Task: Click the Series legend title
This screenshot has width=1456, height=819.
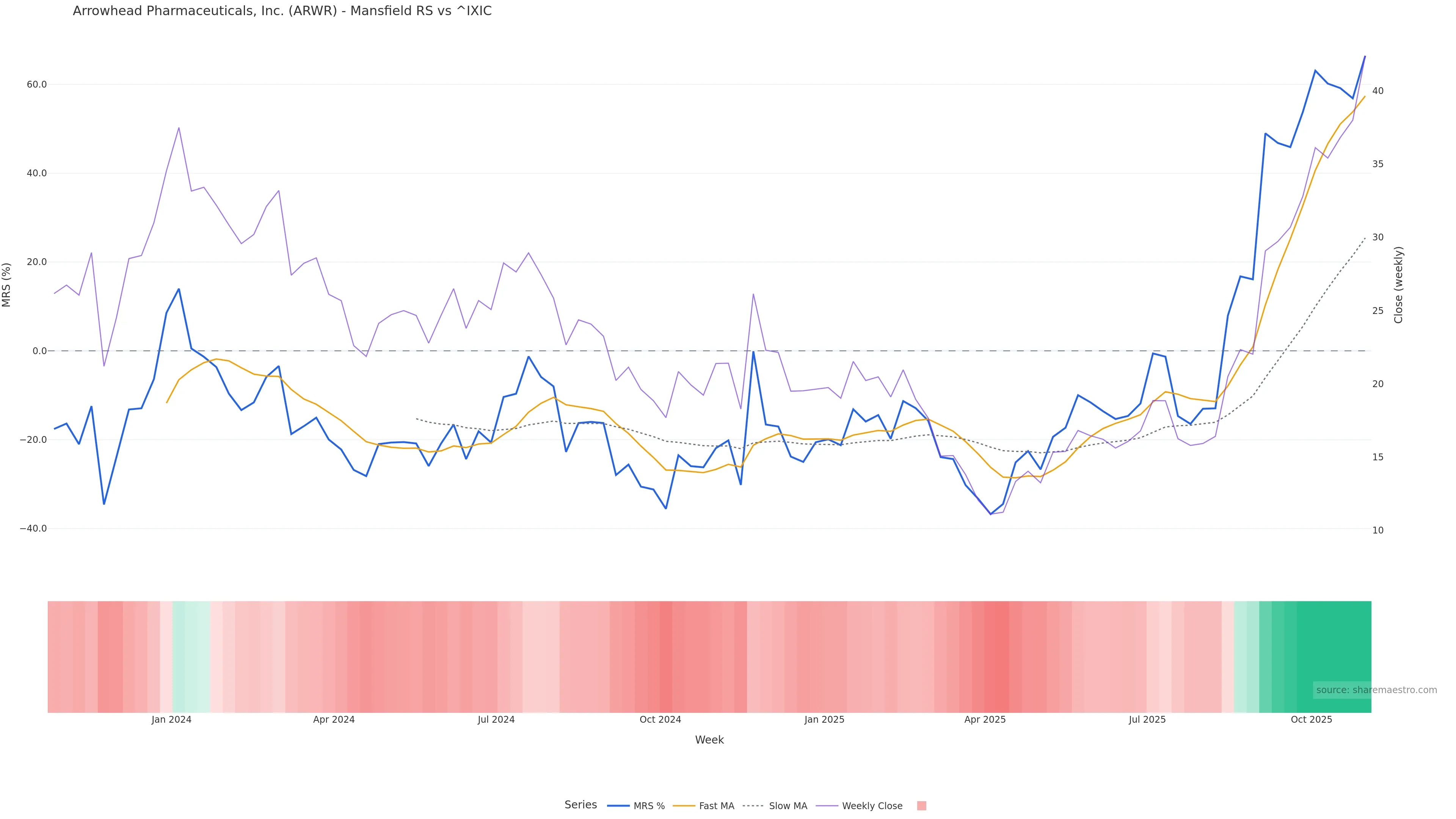Action: 581,805
